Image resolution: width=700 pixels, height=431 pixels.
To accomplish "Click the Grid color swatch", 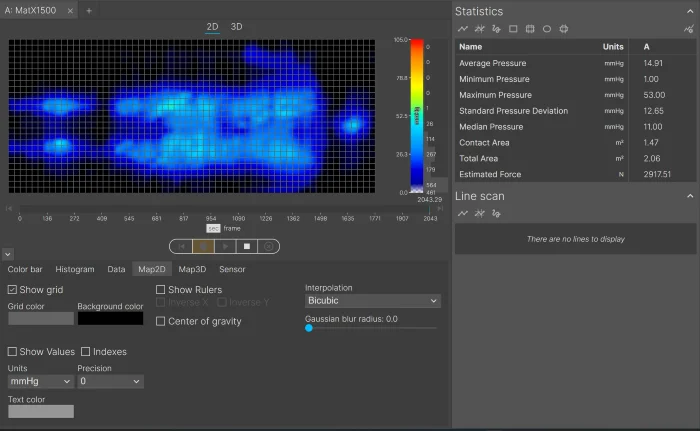I will pos(40,318).
